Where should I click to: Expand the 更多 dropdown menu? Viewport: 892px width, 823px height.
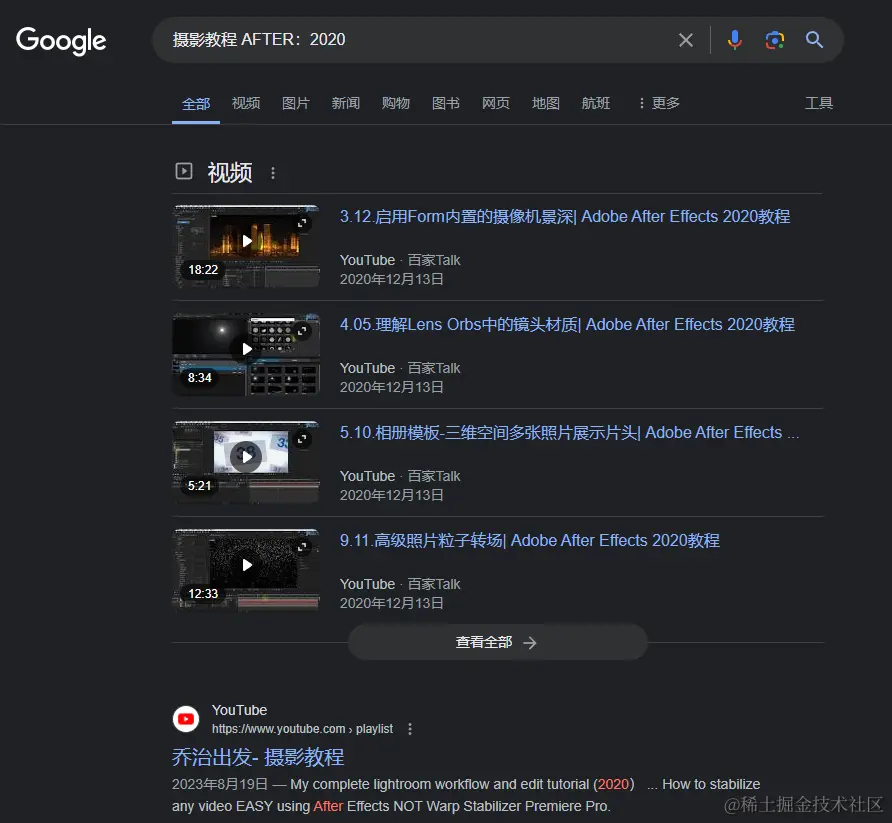coord(659,103)
